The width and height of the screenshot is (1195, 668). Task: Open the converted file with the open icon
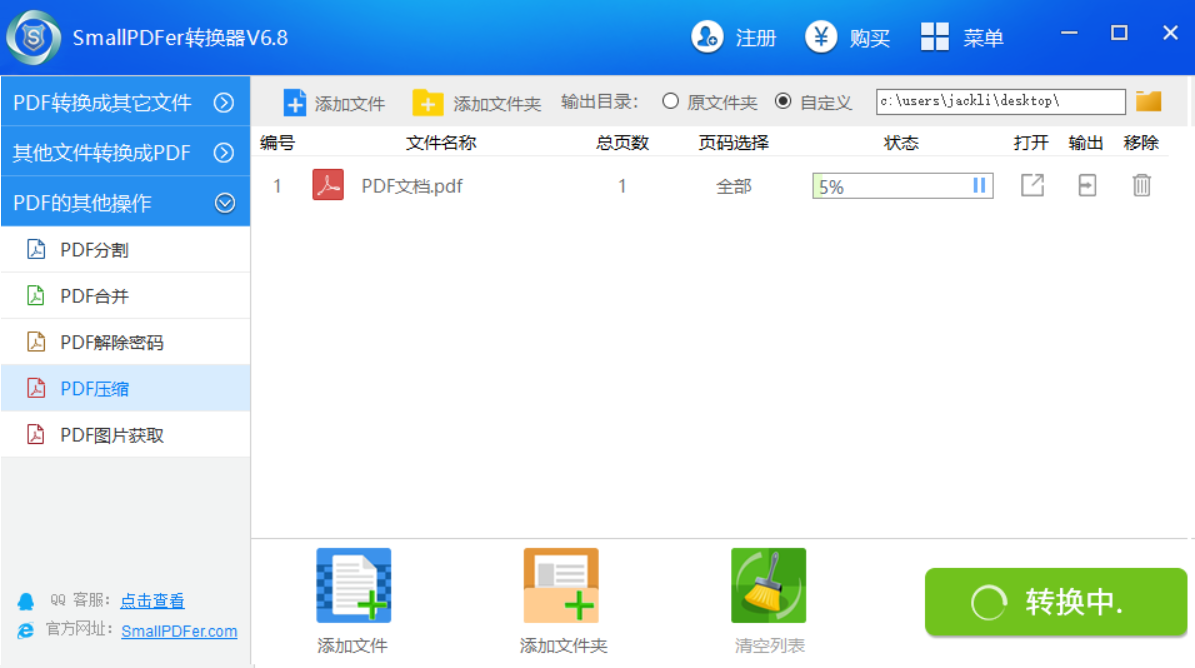(x=1032, y=186)
